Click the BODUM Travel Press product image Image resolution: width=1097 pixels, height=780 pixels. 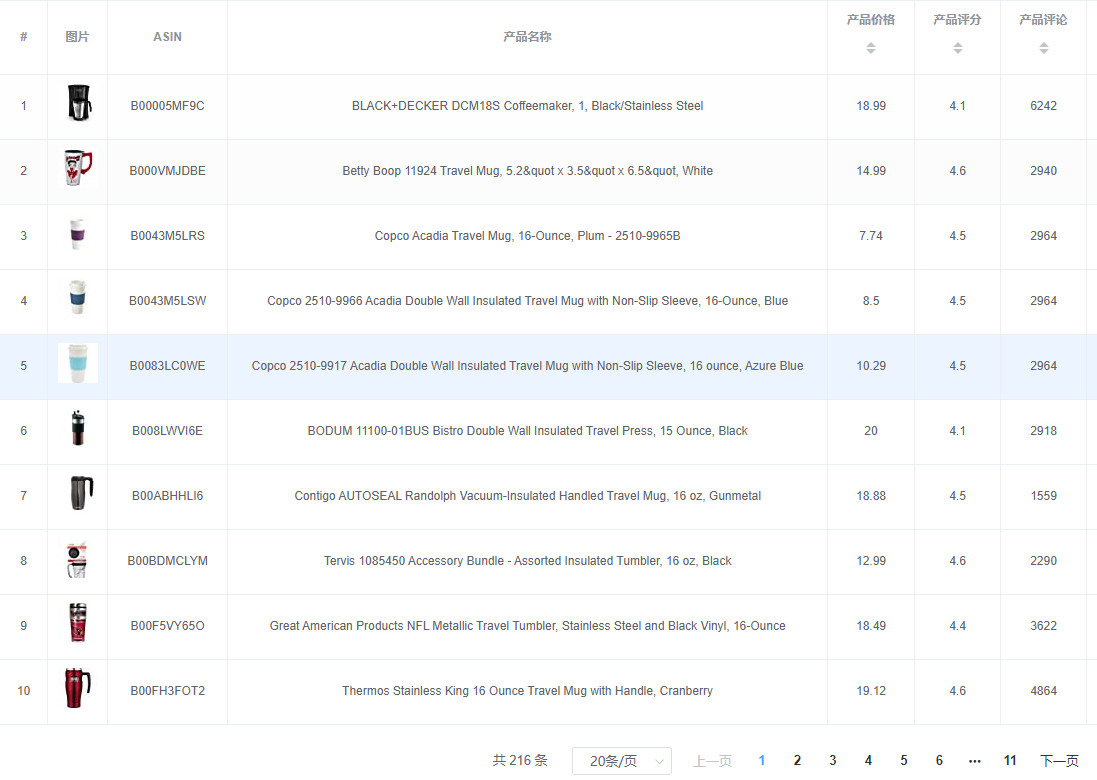click(78, 431)
